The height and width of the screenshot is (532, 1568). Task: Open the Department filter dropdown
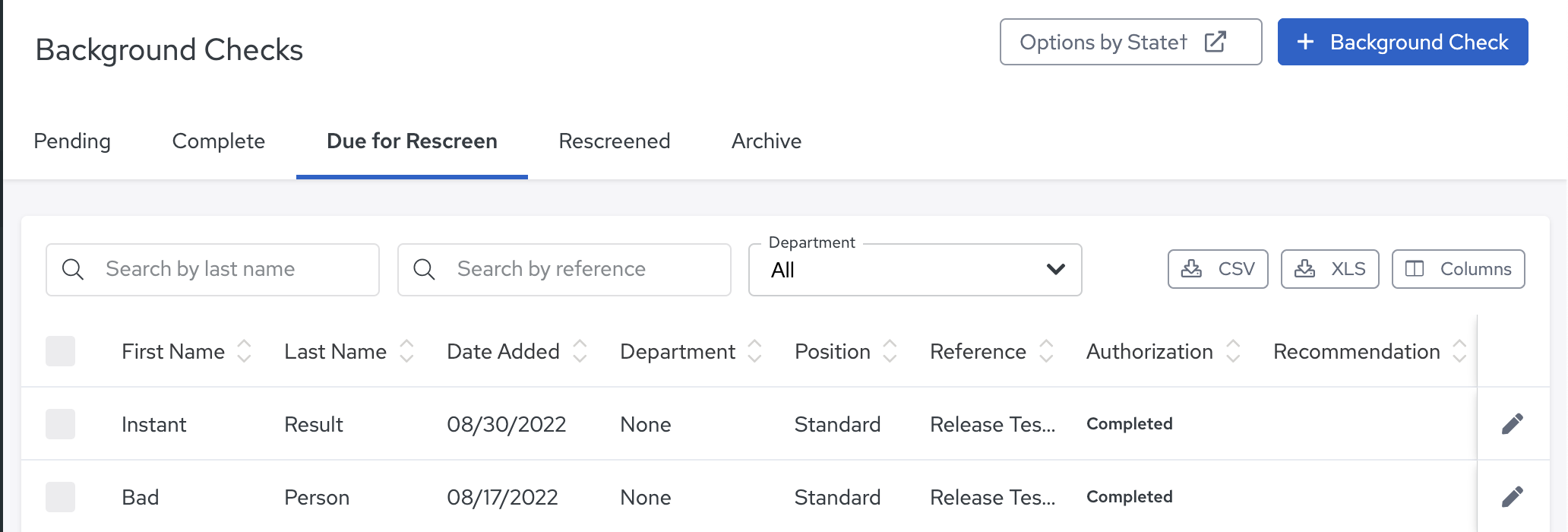coord(915,270)
